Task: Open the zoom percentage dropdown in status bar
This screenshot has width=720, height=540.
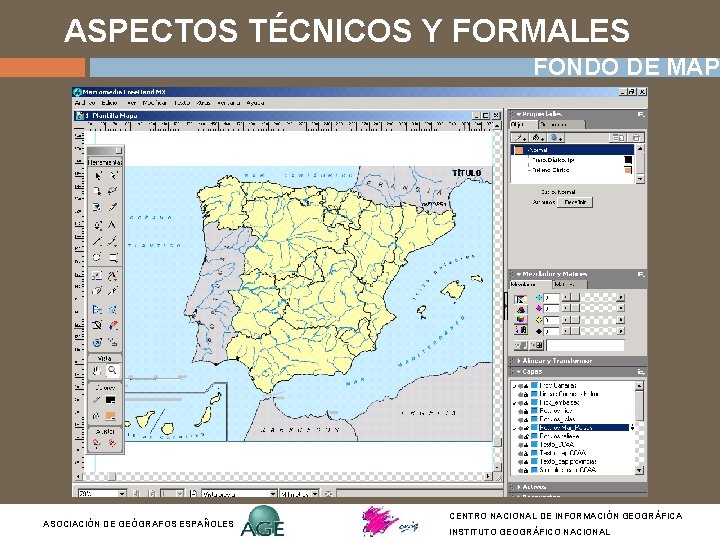Action: [x=122, y=494]
